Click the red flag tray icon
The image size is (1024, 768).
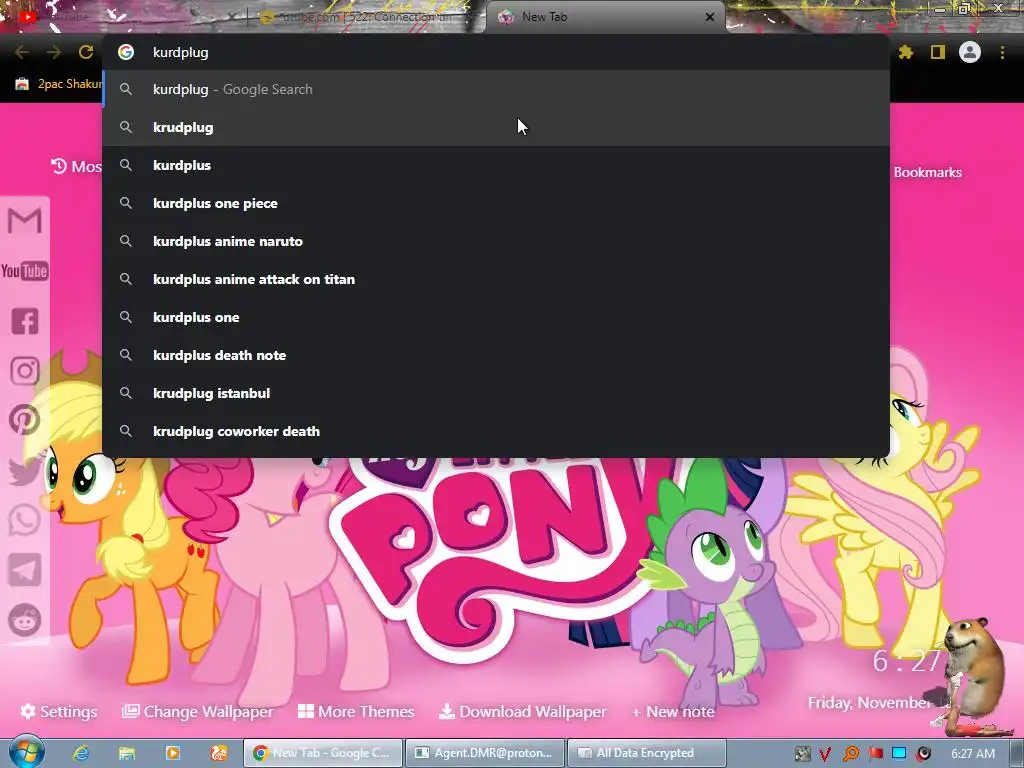click(875, 754)
